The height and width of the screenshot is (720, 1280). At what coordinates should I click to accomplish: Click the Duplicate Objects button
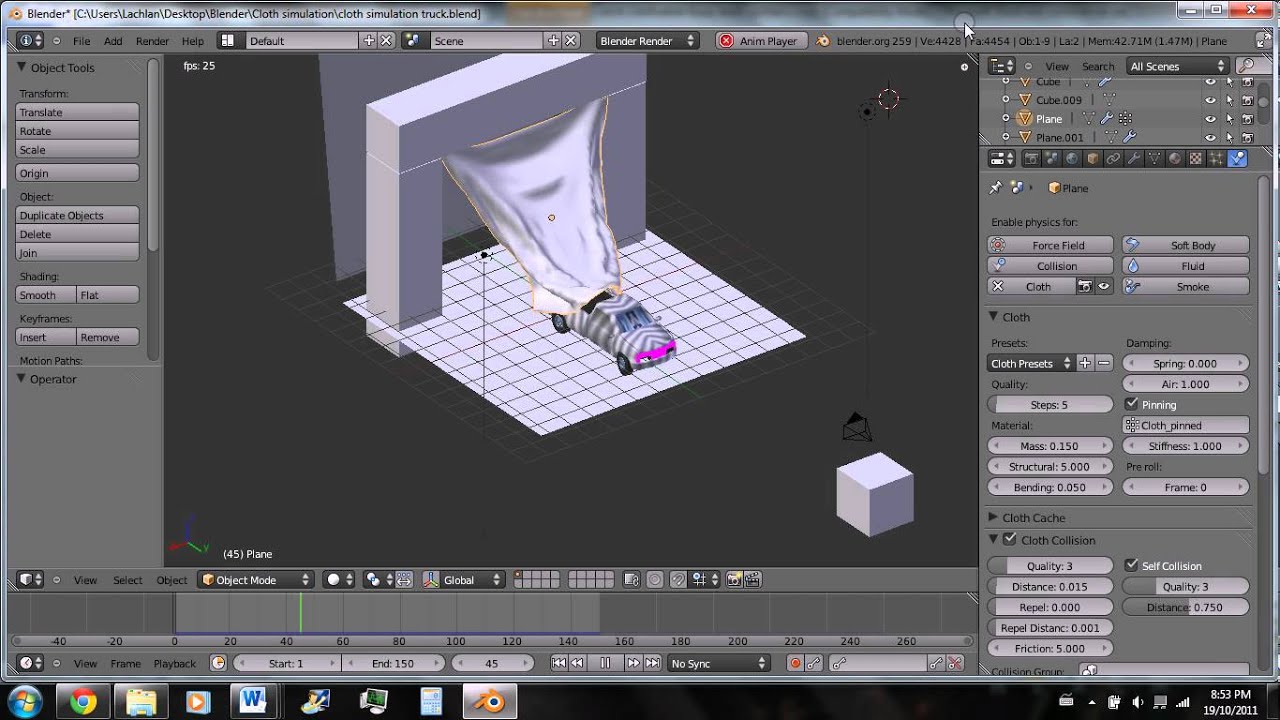77,215
